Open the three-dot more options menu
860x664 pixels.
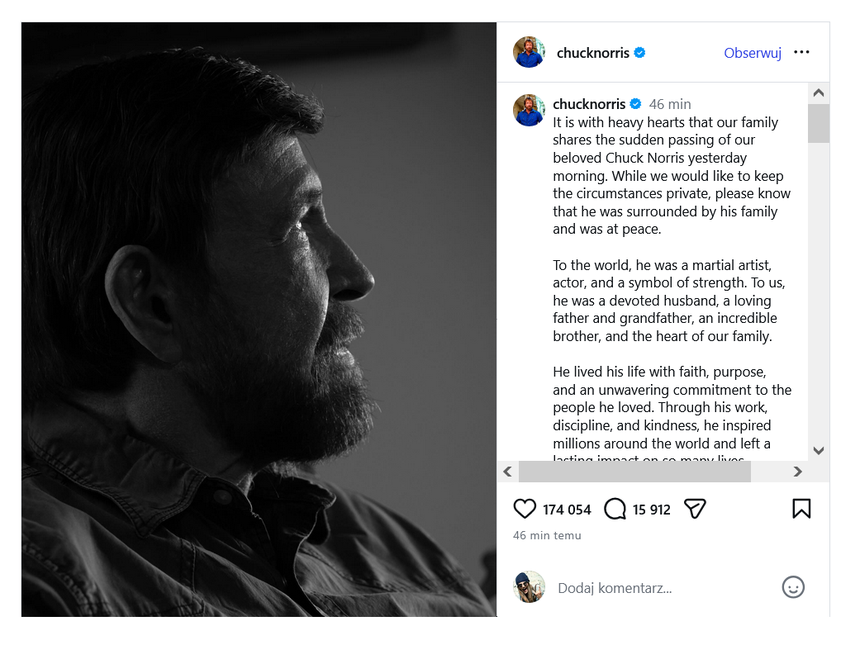[x=801, y=52]
